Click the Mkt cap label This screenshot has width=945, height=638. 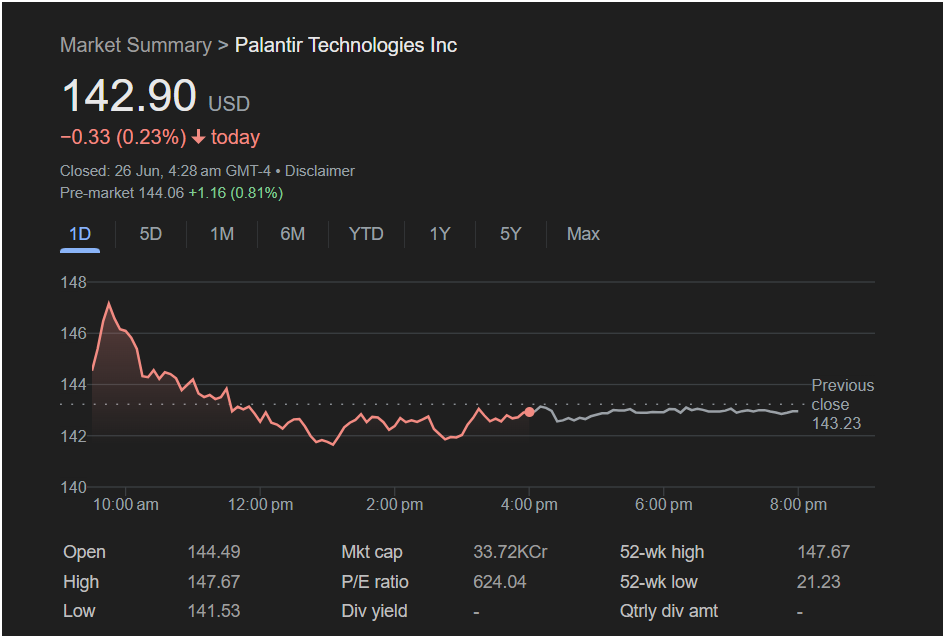(372, 552)
